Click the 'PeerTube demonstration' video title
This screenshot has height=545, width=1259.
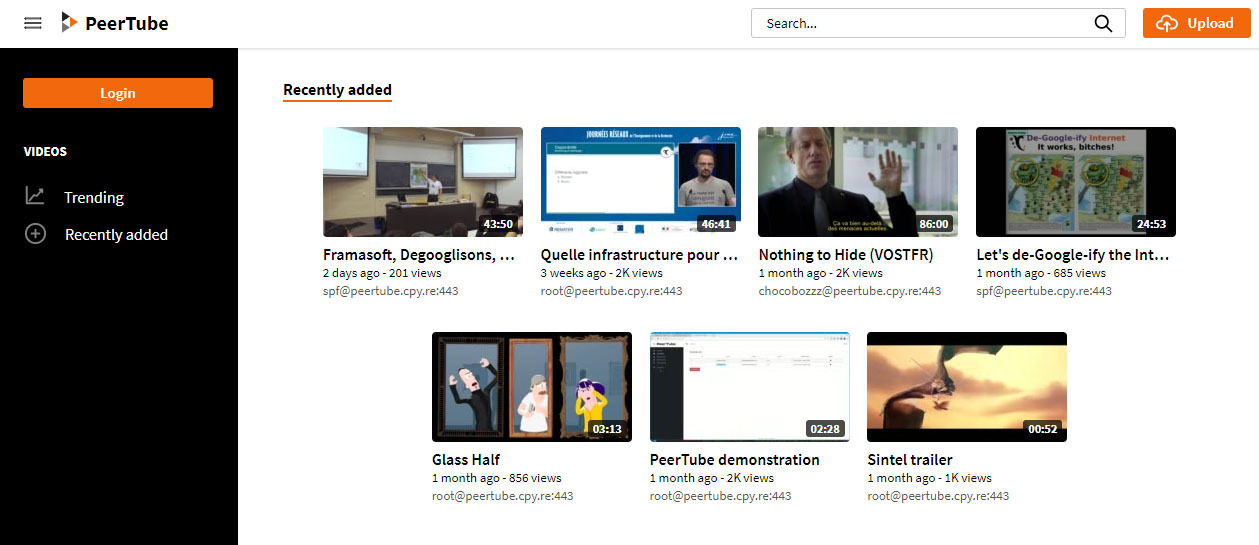pos(735,460)
